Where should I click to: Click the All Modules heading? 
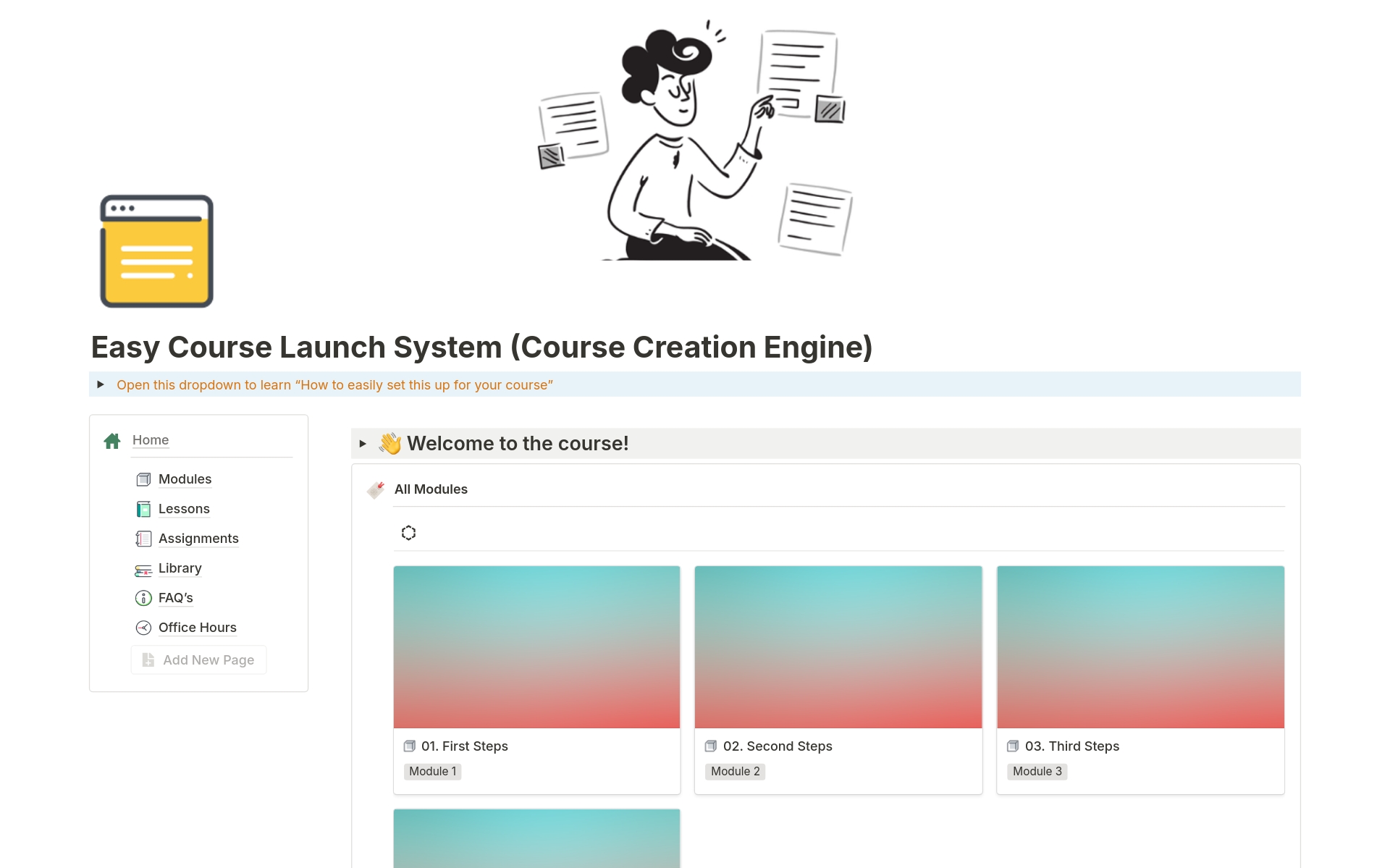(431, 489)
